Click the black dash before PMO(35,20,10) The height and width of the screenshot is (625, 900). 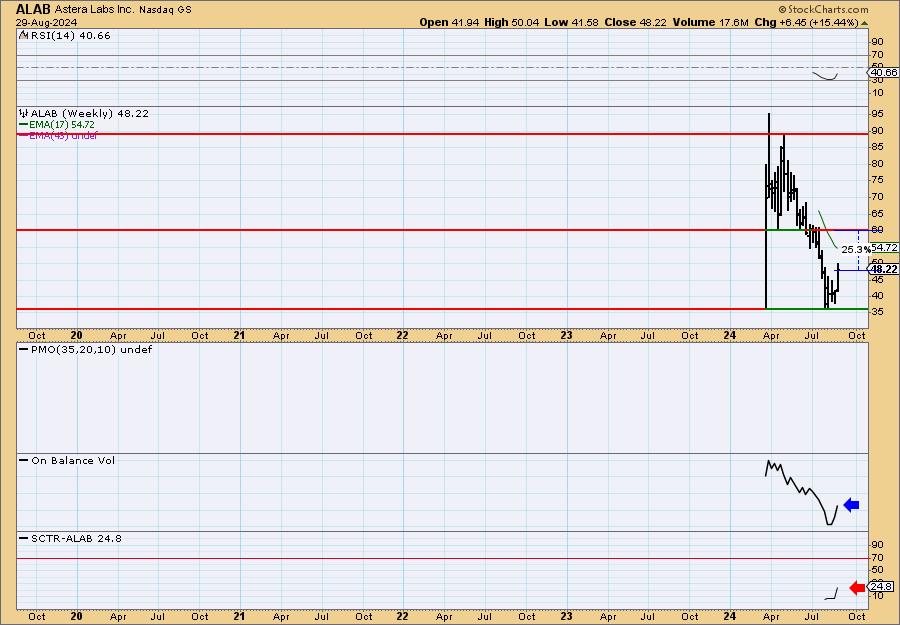point(24,349)
